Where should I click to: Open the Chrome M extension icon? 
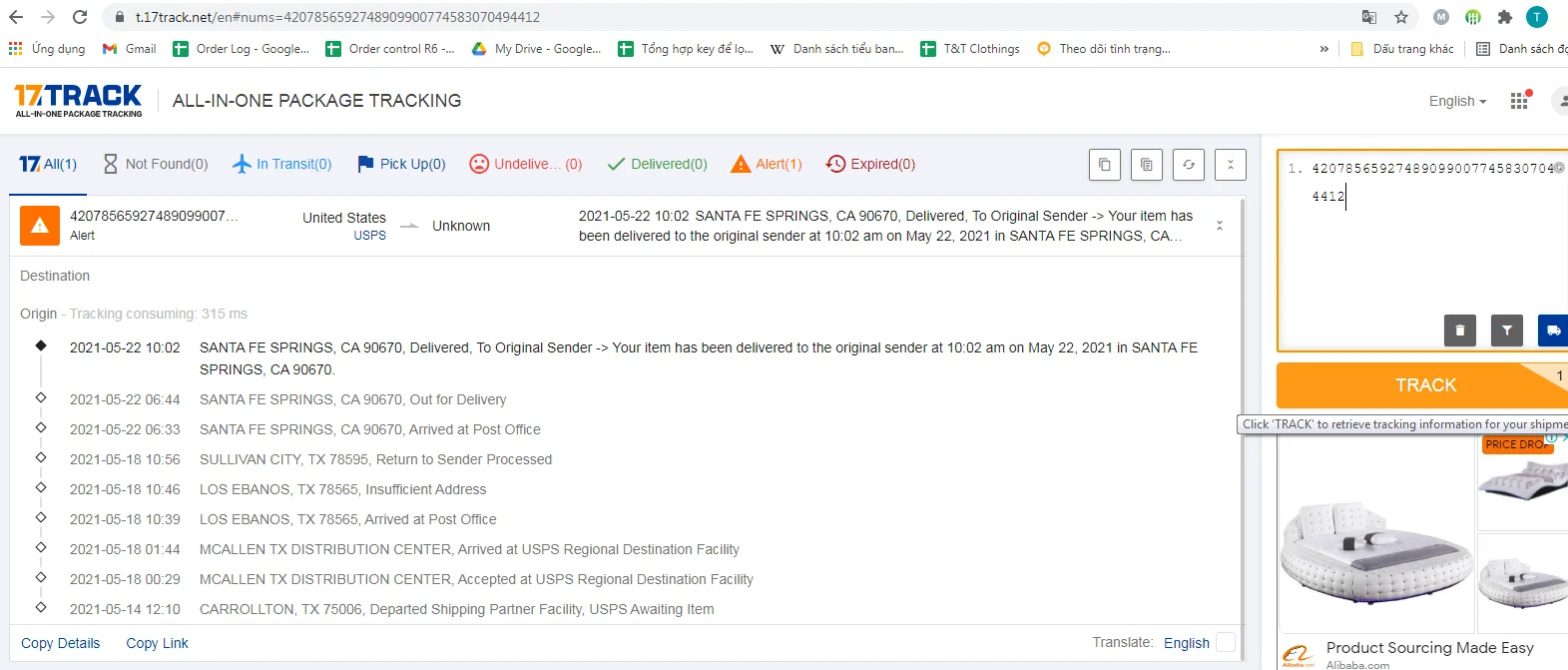[1441, 17]
